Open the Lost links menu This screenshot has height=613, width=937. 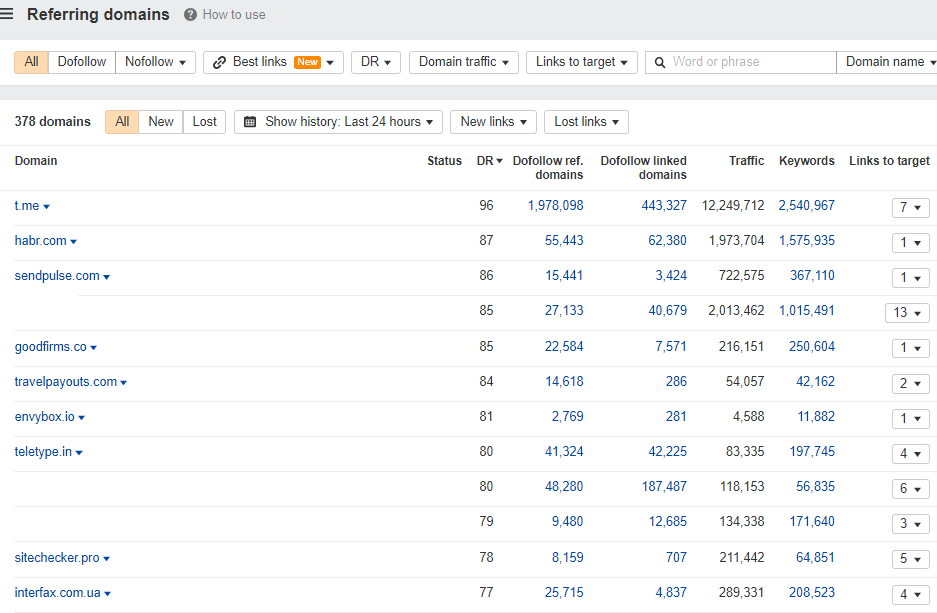[x=586, y=122]
